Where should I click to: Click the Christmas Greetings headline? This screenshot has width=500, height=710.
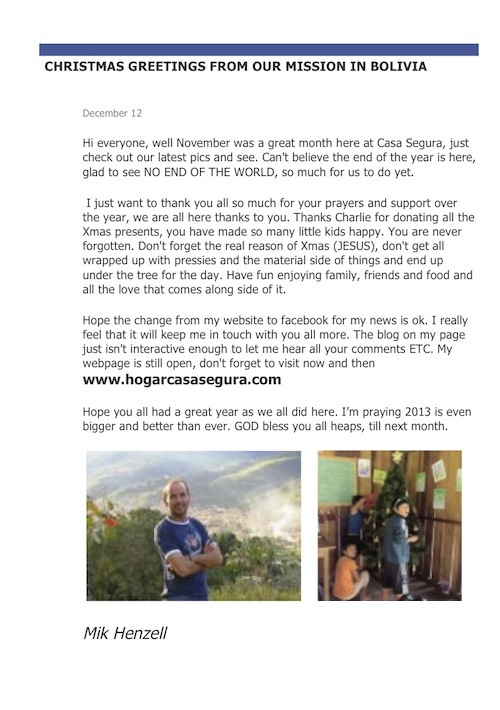[x=236, y=67]
